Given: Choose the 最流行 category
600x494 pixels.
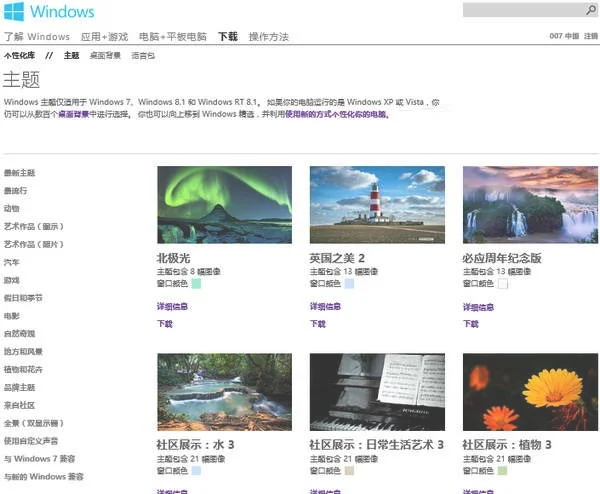Looking at the screenshot, I should click(x=15, y=191).
